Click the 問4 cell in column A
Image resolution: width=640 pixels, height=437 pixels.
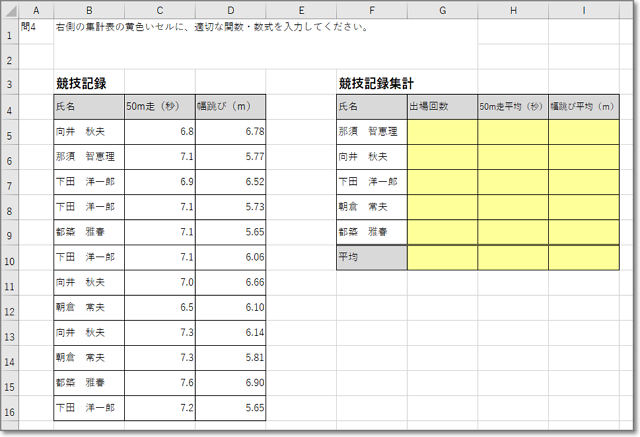pyautogui.click(x=35, y=29)
